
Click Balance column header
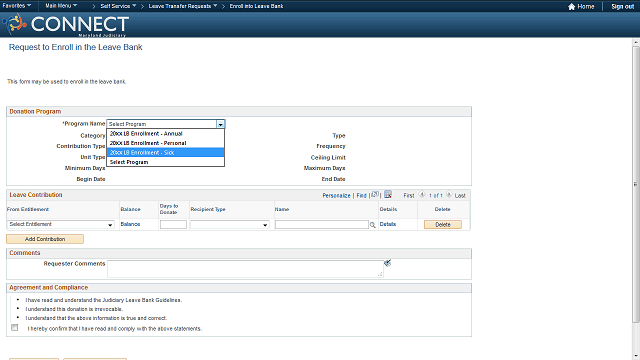[130, 209]
